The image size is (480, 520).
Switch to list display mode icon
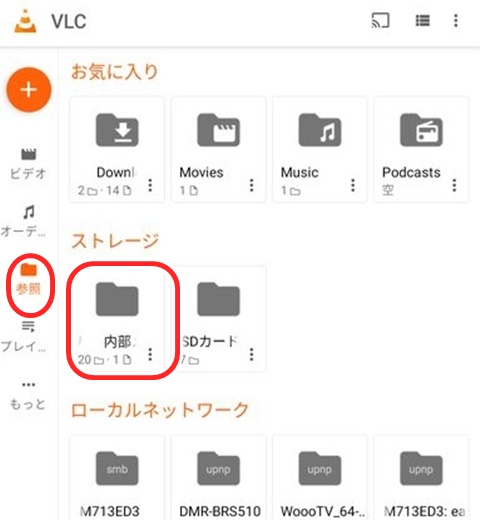(x=422, y=21)
